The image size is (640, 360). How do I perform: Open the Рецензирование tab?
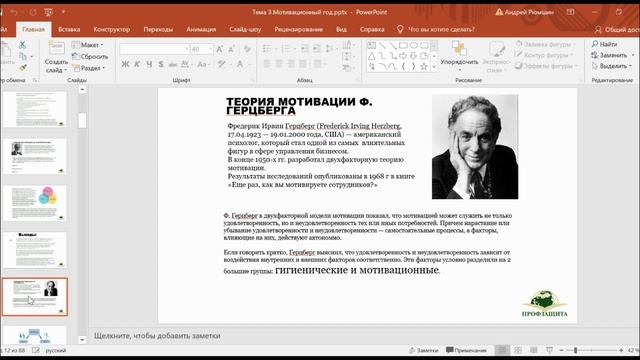pyautogui.click(x=298, y=29)
